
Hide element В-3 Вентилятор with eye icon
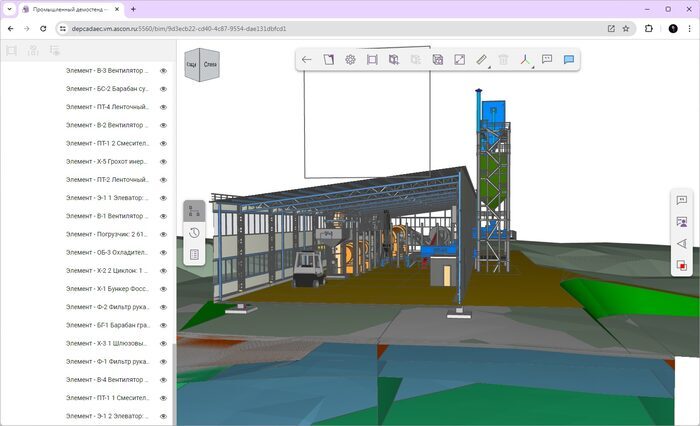163,71
